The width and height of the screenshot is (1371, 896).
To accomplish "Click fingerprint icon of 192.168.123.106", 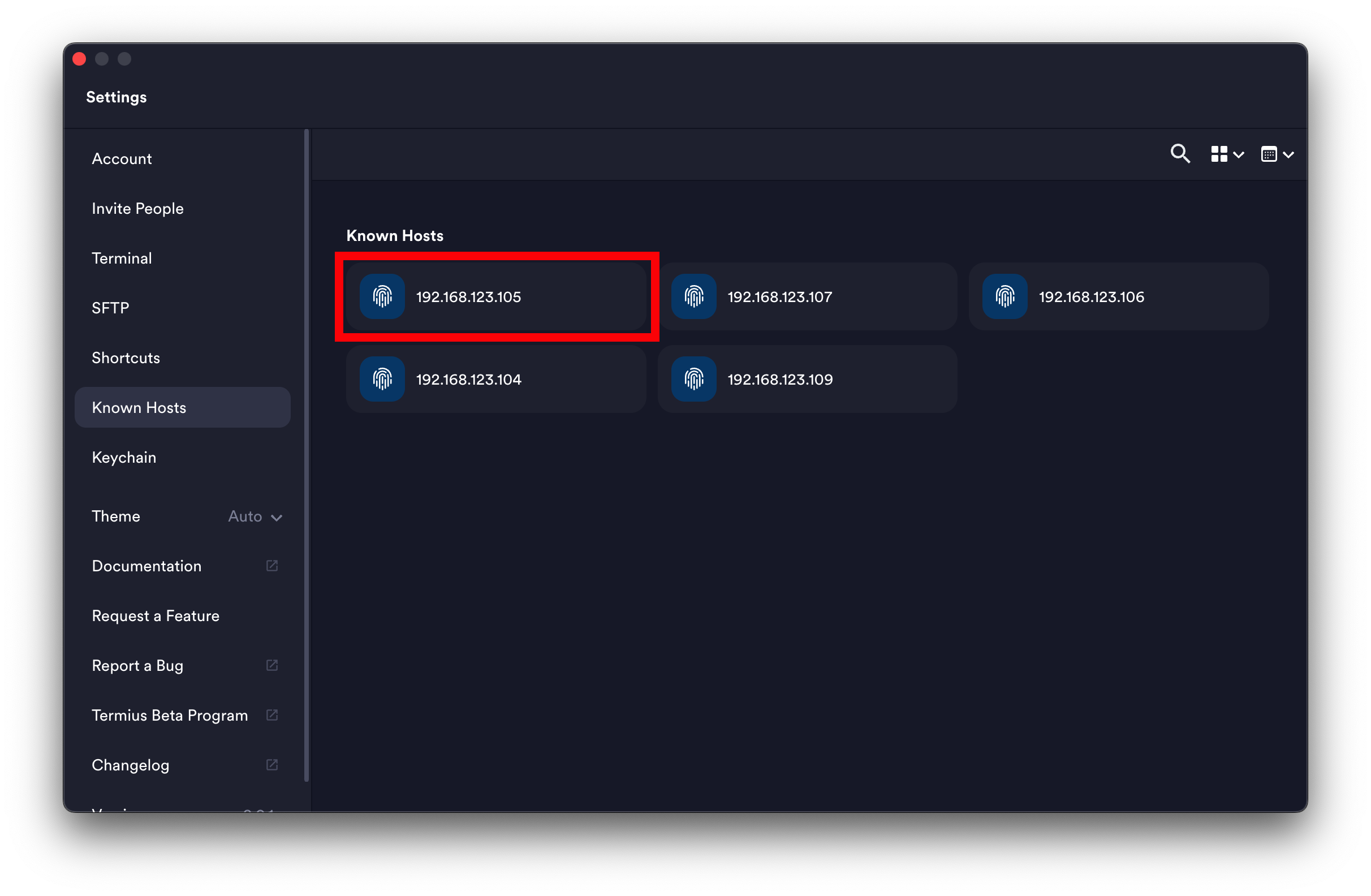I will click(1004, 297).
